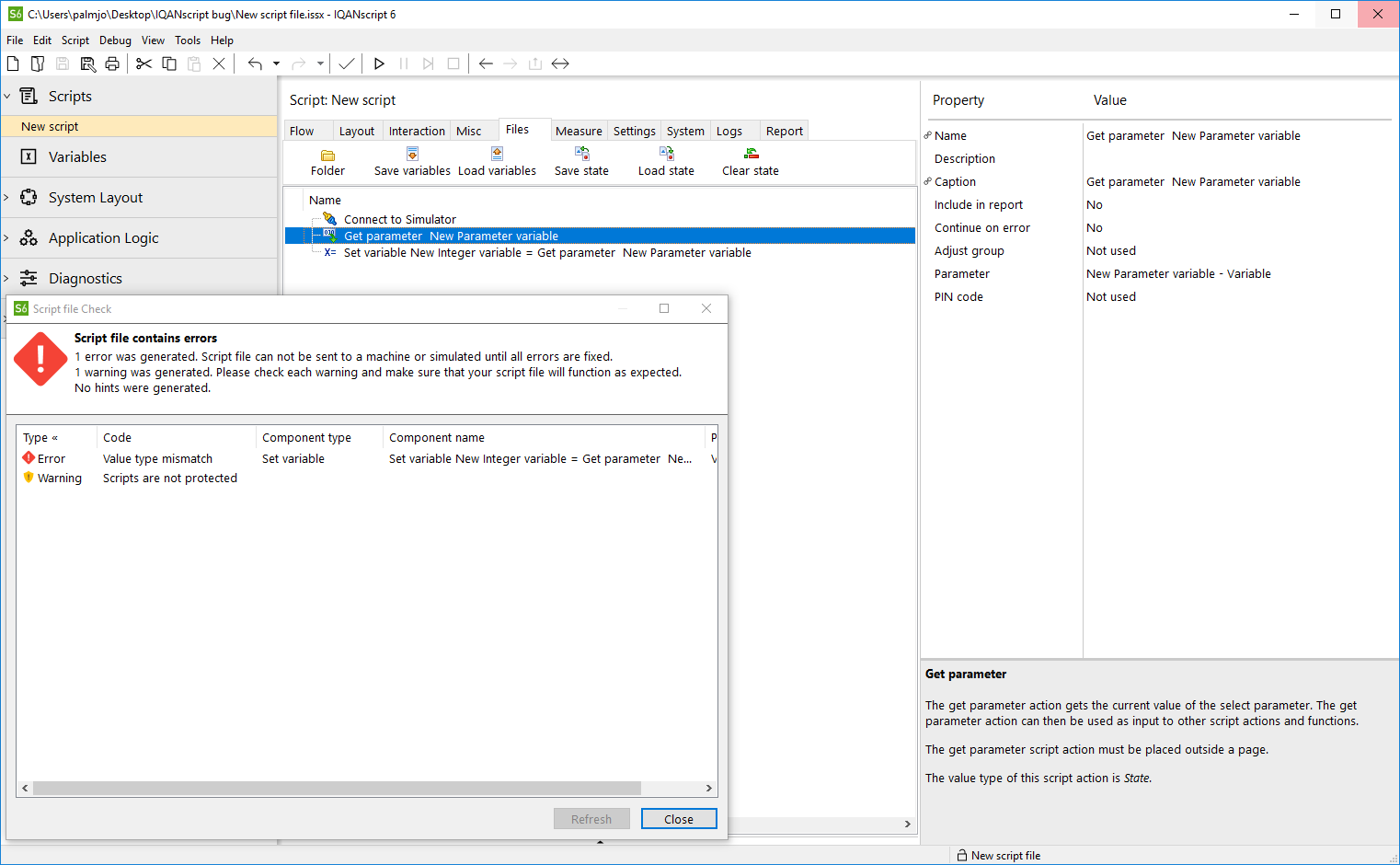Image resolution: width=1400 pixels, height=865 pixels.
Task: Select the Scripts are not protected warning row
Action: point(367,478)
